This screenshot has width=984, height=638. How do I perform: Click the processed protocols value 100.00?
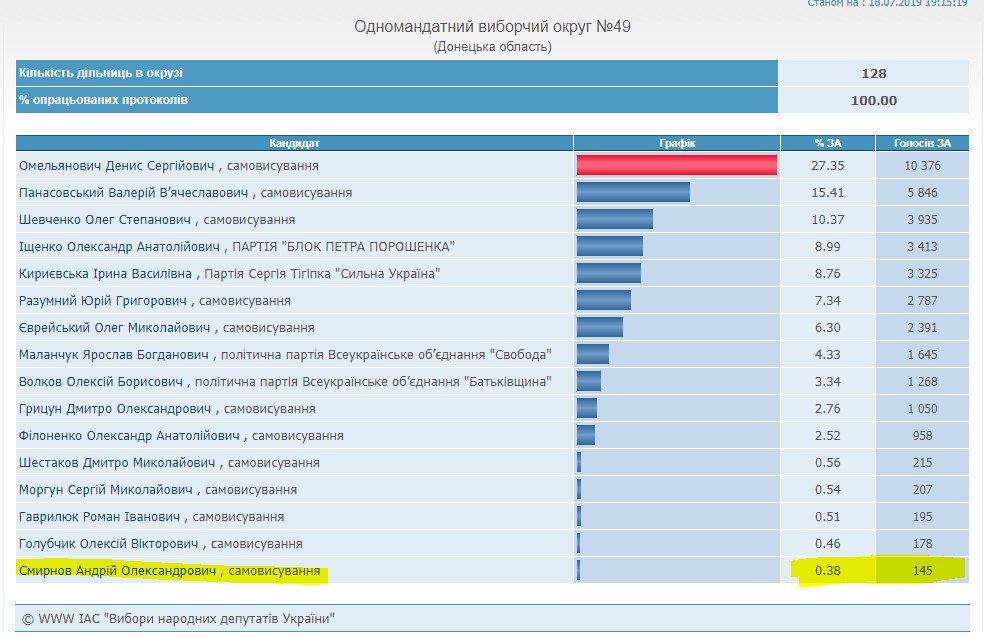coord(873,100)
